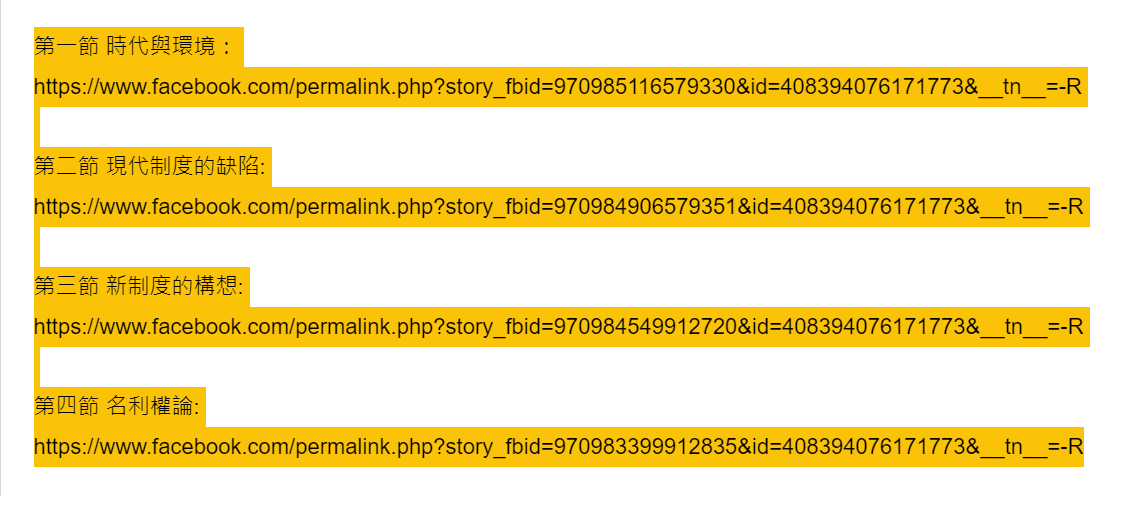The width and height of the screenshot is (1138, 520).
Task: Open the Facebook link under 第三節 新制度的構想
Action: 559,327
